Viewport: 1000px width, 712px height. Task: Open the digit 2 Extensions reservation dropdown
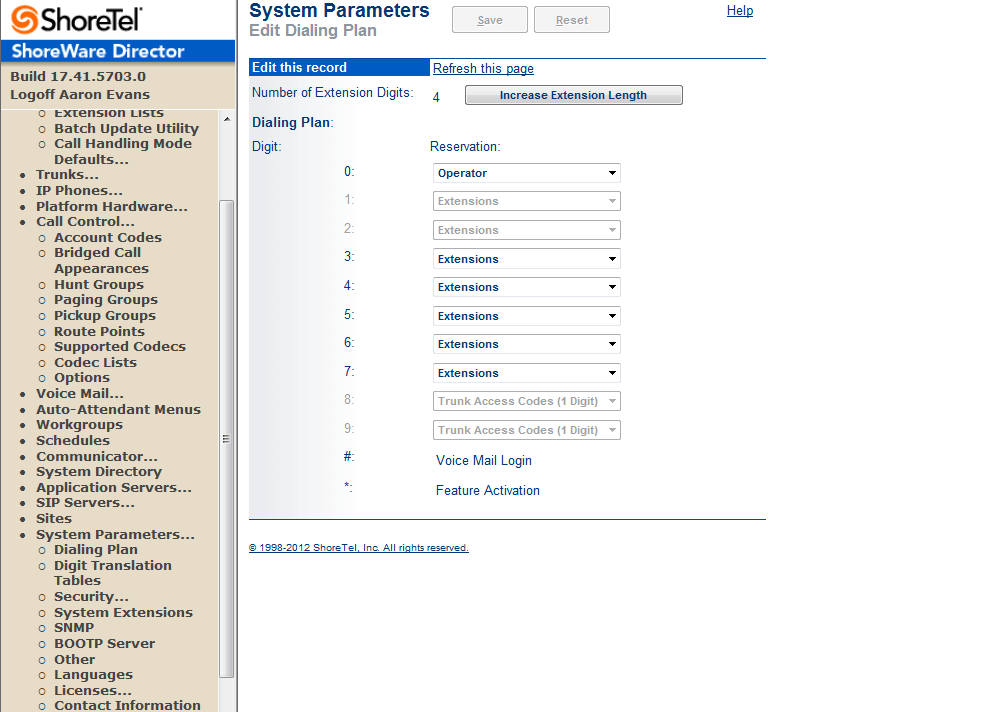pyautogui.click(x=527, y=230)
